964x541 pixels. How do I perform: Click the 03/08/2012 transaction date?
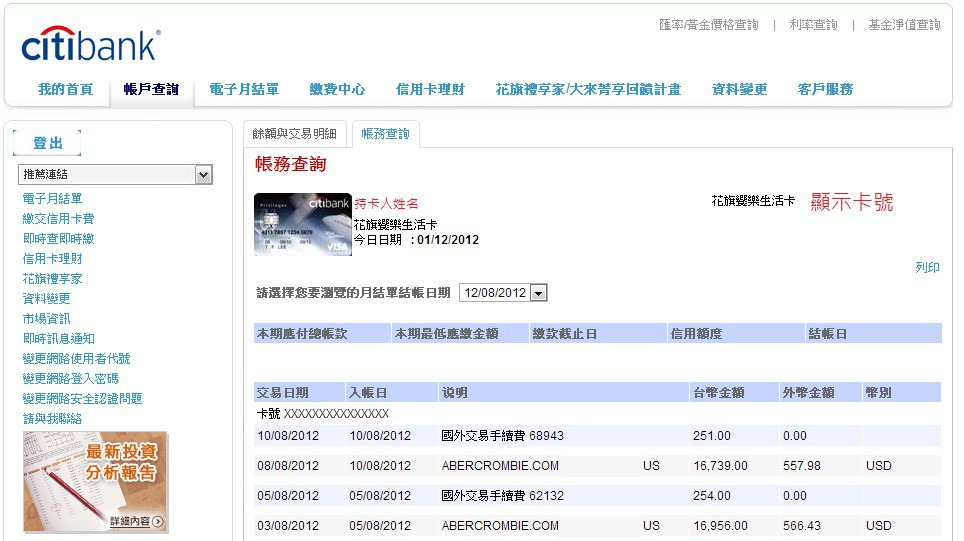pyautogui.click(x=288, y=526)
